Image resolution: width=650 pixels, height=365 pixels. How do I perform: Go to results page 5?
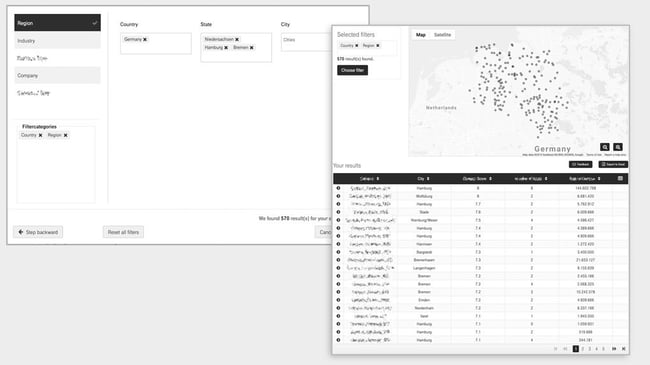point(604,349)
